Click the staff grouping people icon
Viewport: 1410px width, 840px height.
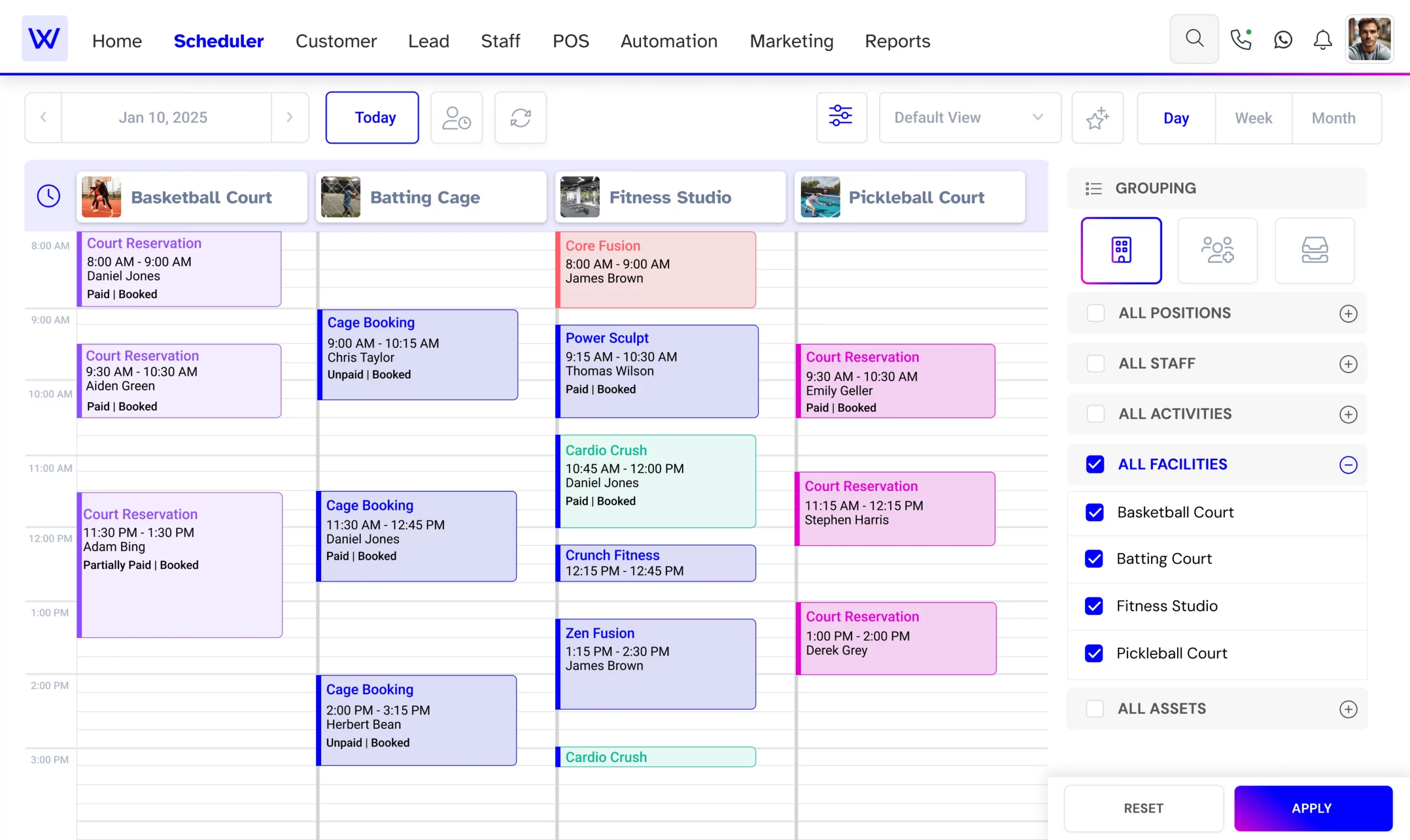click(x=1218, y=250)
